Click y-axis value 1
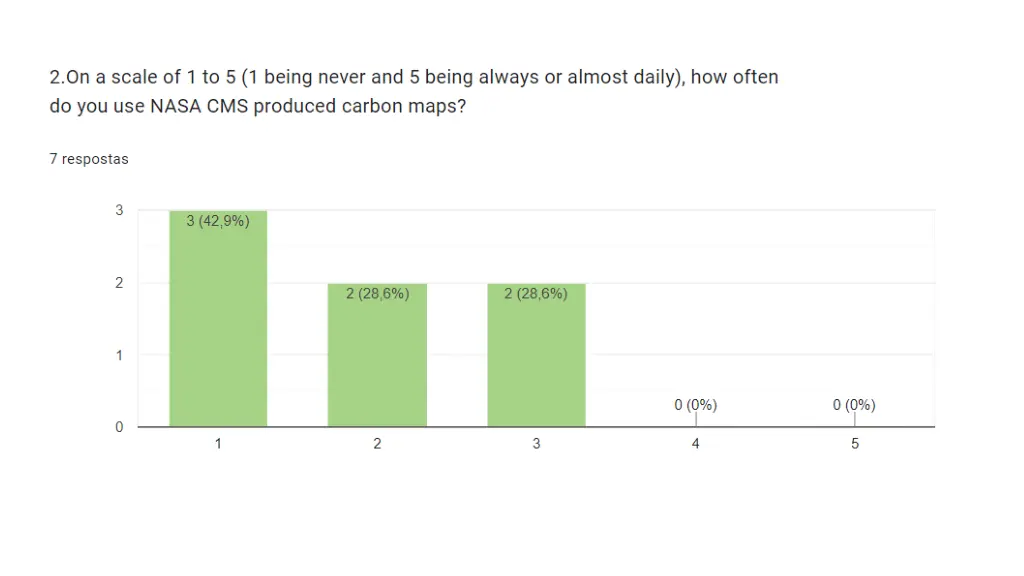This screenshot has height=576, width=1024. point(119,355)
